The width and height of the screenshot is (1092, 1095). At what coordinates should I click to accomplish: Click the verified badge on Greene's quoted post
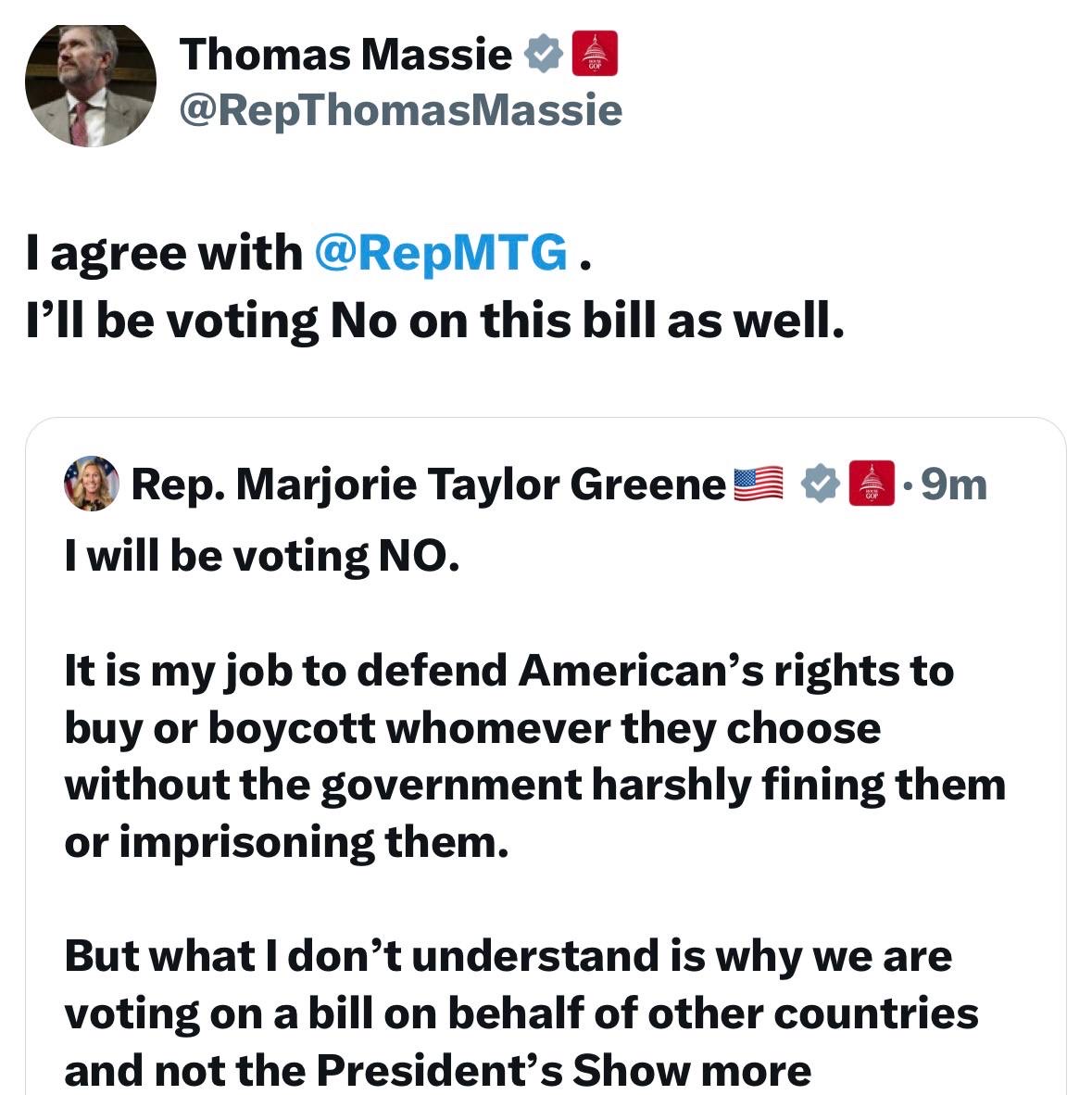click(x=820, y=484)
